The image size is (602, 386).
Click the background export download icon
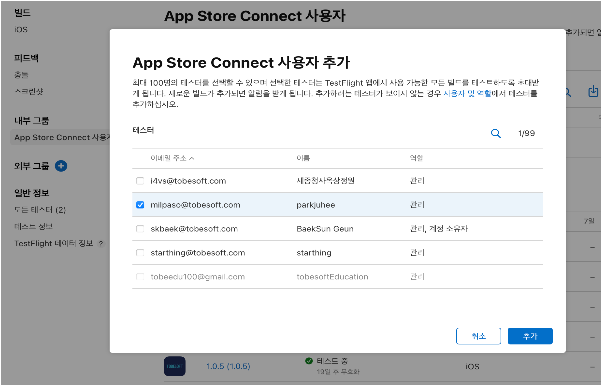tap(594, 92)
